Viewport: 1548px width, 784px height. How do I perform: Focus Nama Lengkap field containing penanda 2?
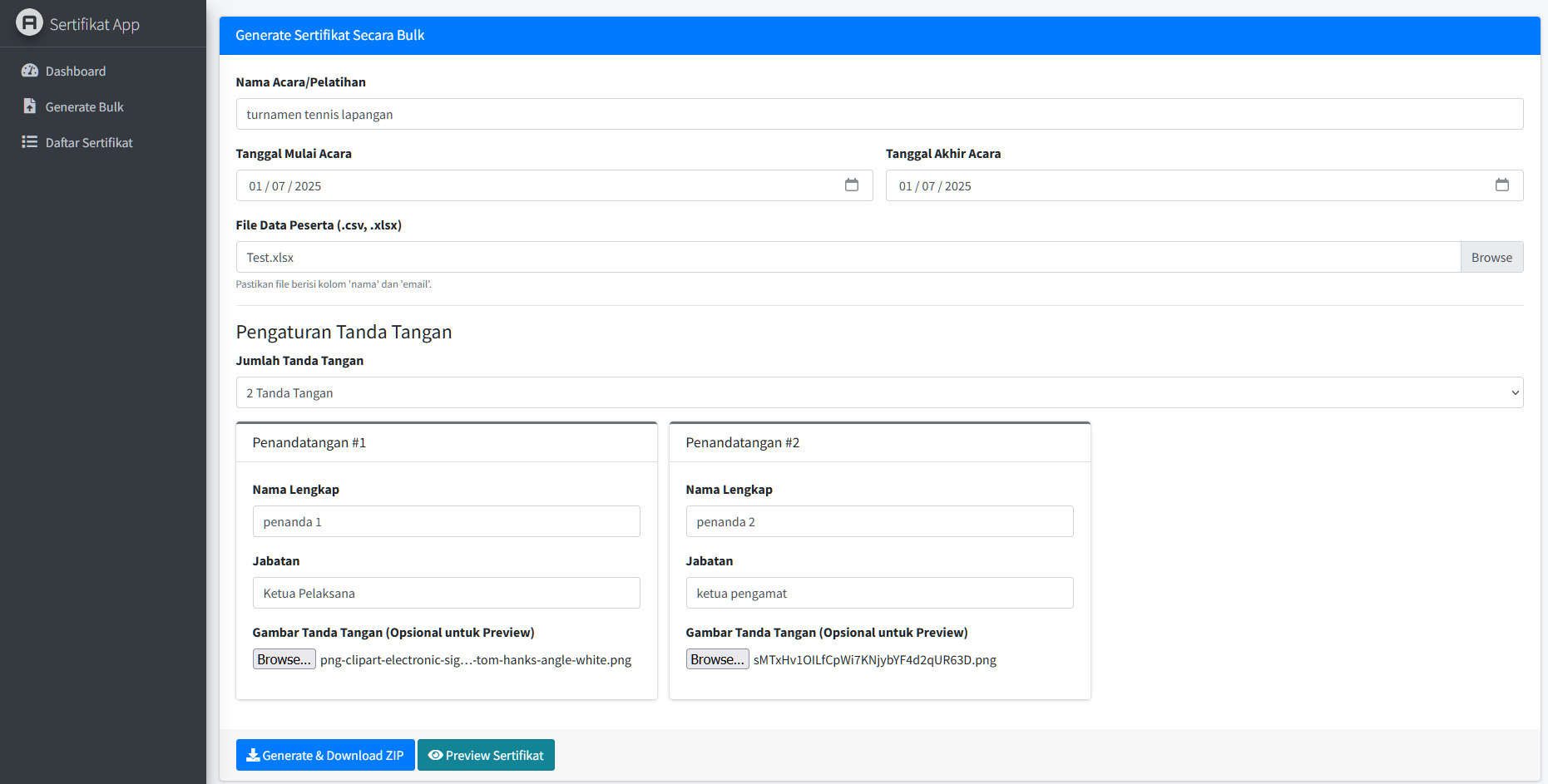click(879, 521)
